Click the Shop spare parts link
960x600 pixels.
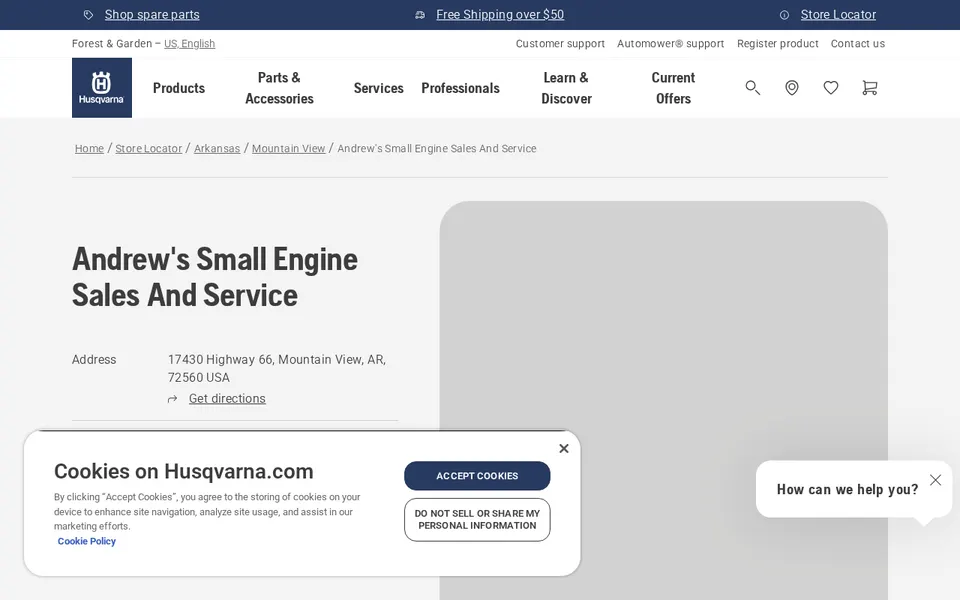[x=152, y=15]
